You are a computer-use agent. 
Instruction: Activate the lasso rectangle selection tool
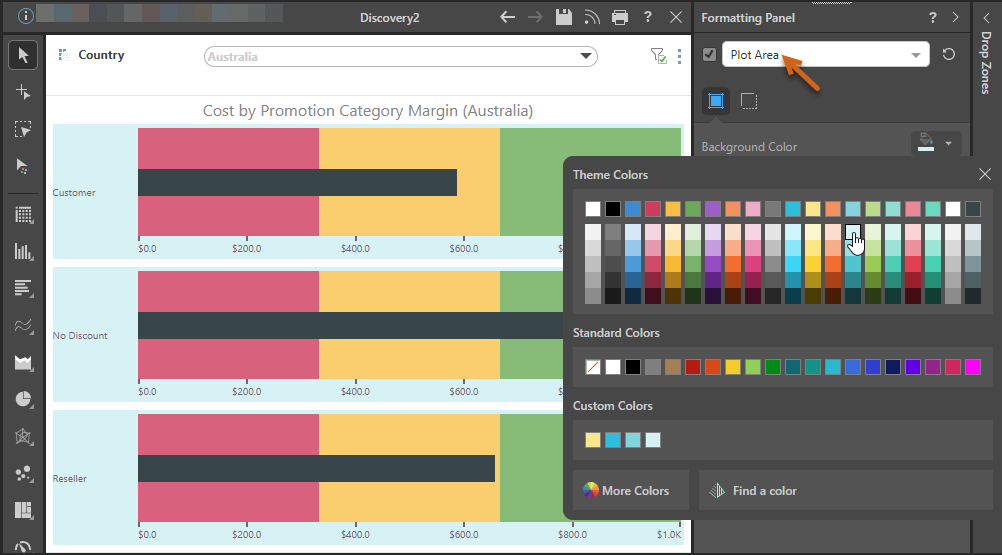pyautogui.click(x=23, y=129)
